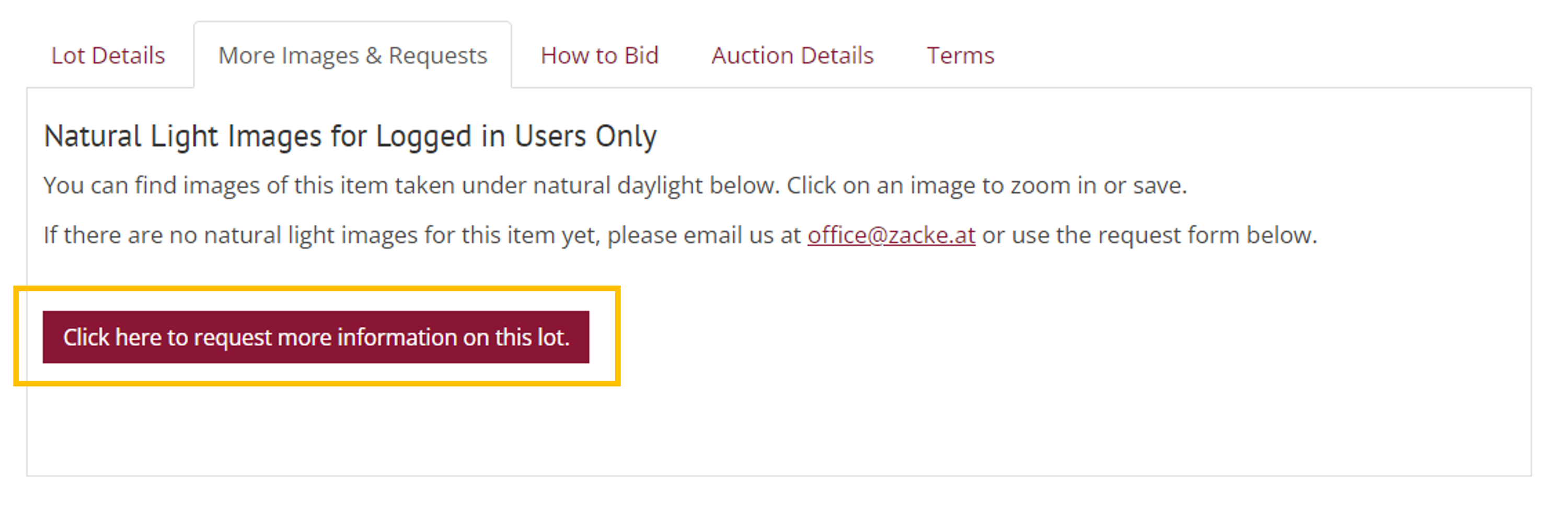Go to auction details tab
Image resolution: width=1568 pixels, height=525 pixels.
coord(792,55)
